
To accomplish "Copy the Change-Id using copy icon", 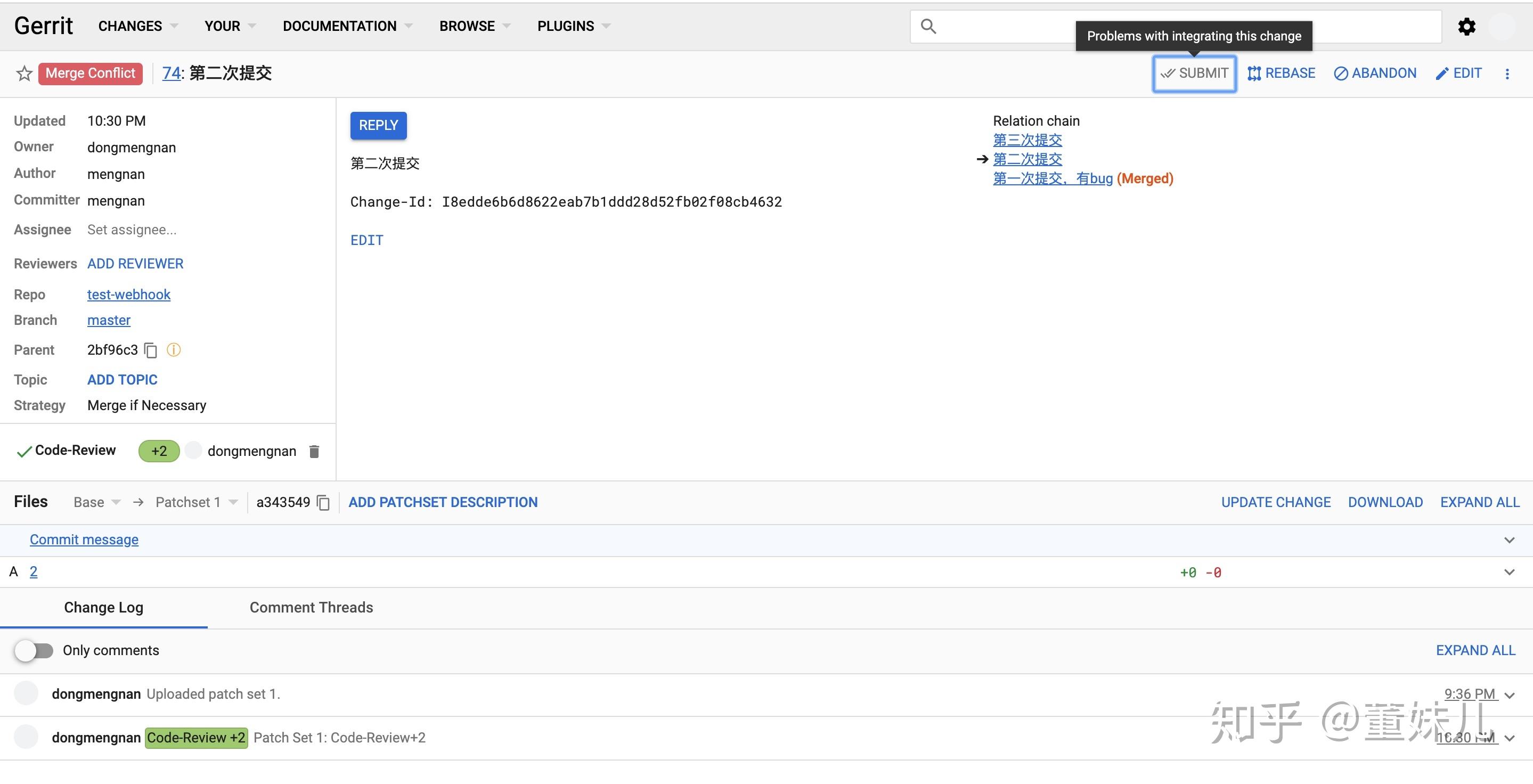I will tap(801, 202).
